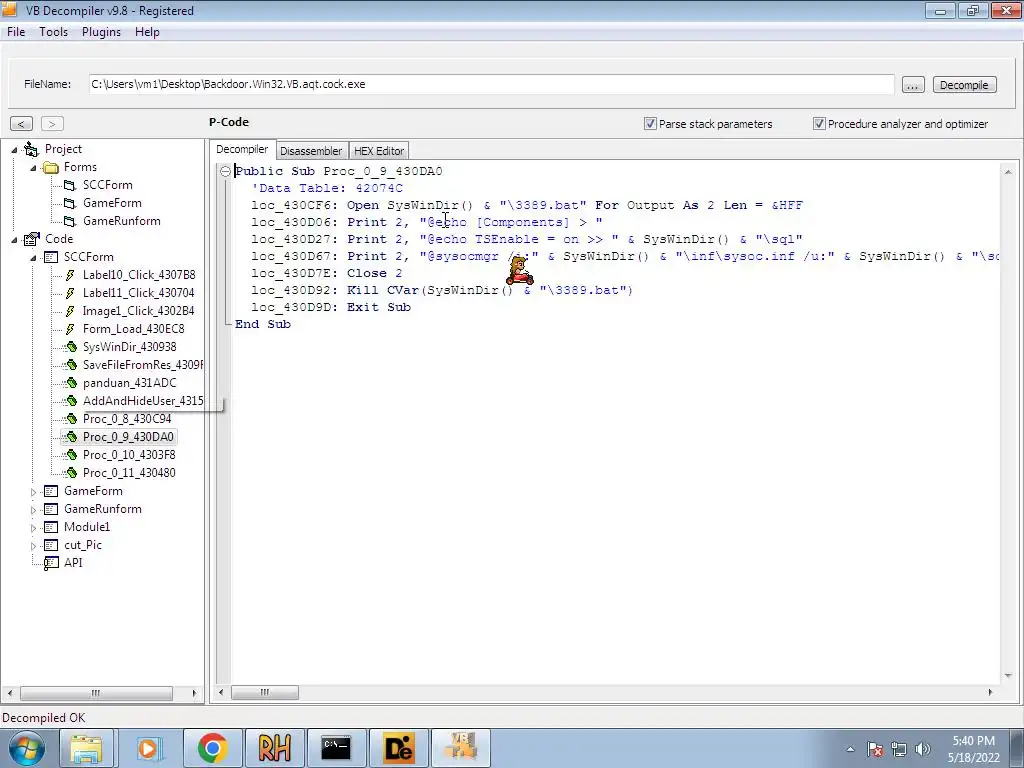1024x768 pixels.
Task: Collapse the Project tree node
Action: pyautogui.click(x=14, y=150)
